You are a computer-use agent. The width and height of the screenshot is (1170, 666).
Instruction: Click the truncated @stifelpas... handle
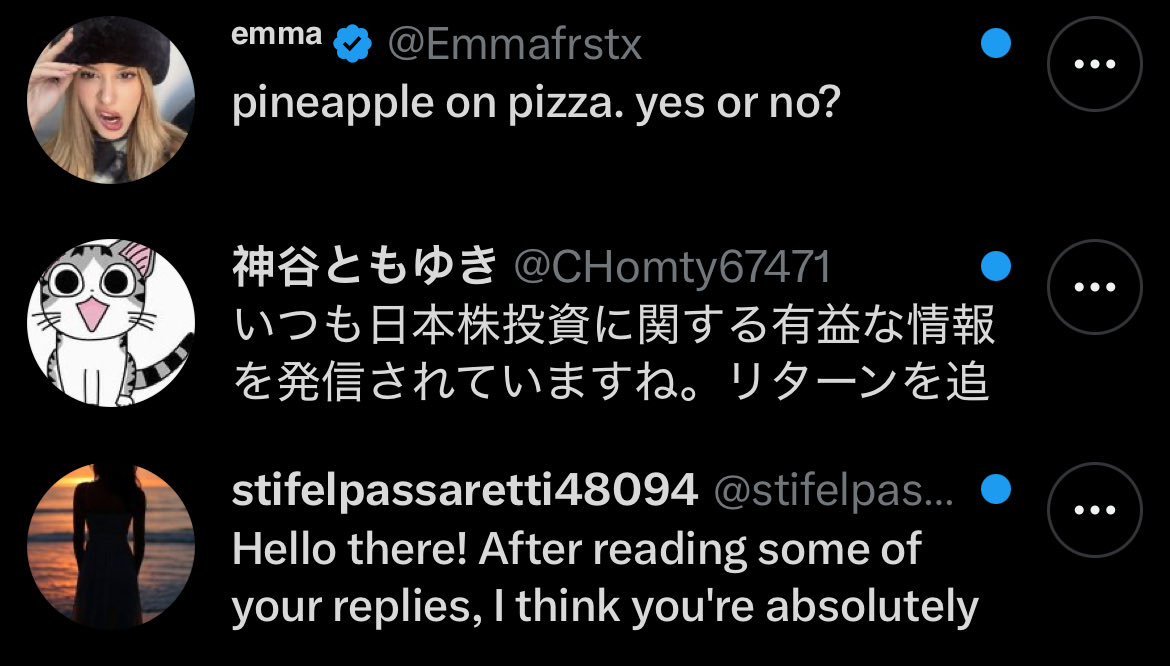coord(833,490)
